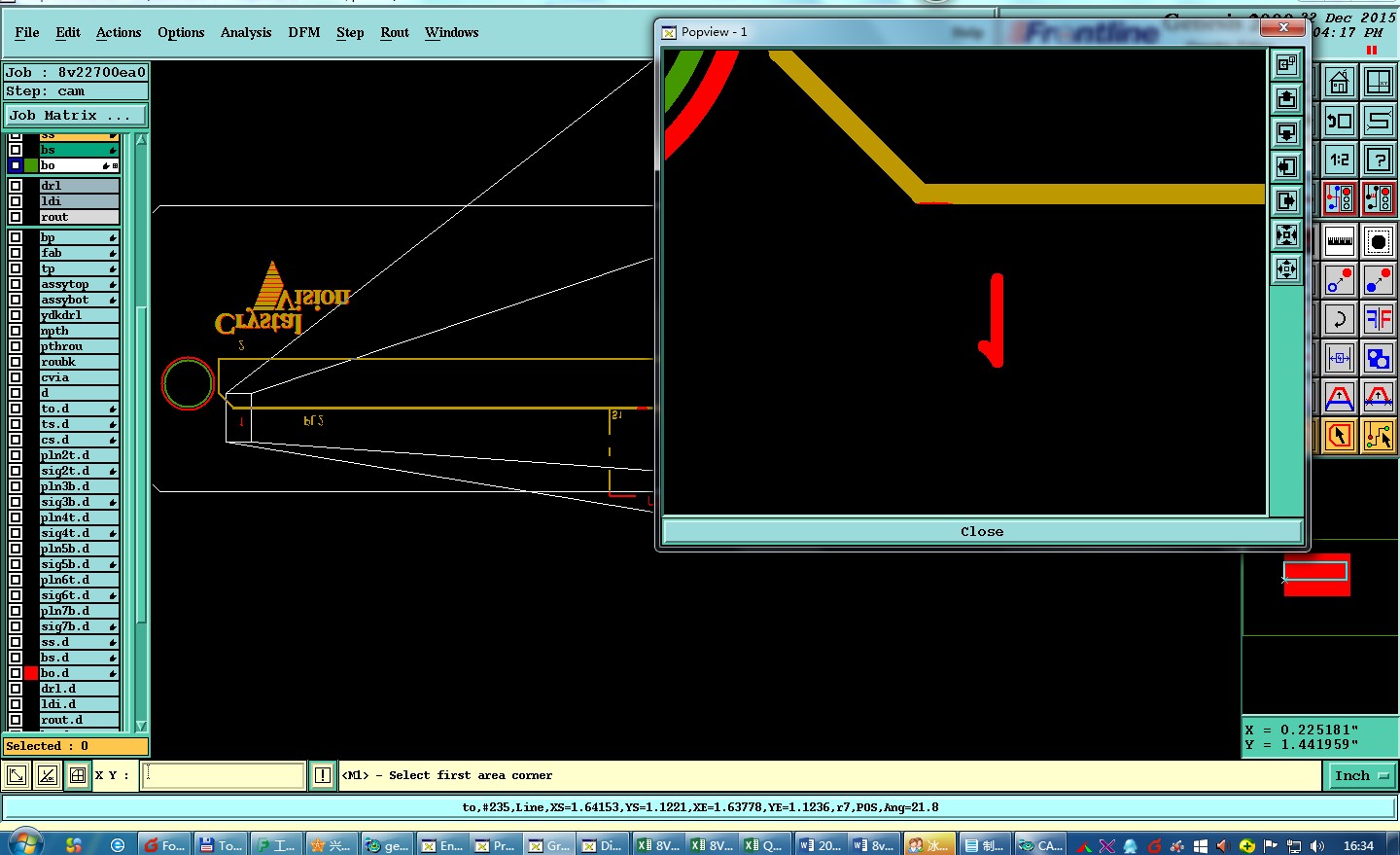The width and height of the screenshot is (1400, 855).
Task: Click the Home view icon
Action: tap(1340, 83)
